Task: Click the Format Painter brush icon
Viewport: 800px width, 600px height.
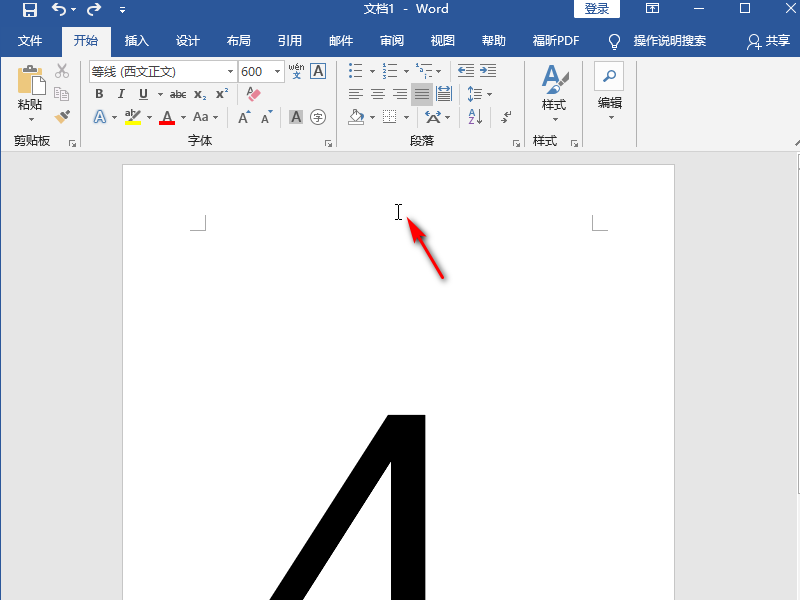Action: click(x=62, y=117)
